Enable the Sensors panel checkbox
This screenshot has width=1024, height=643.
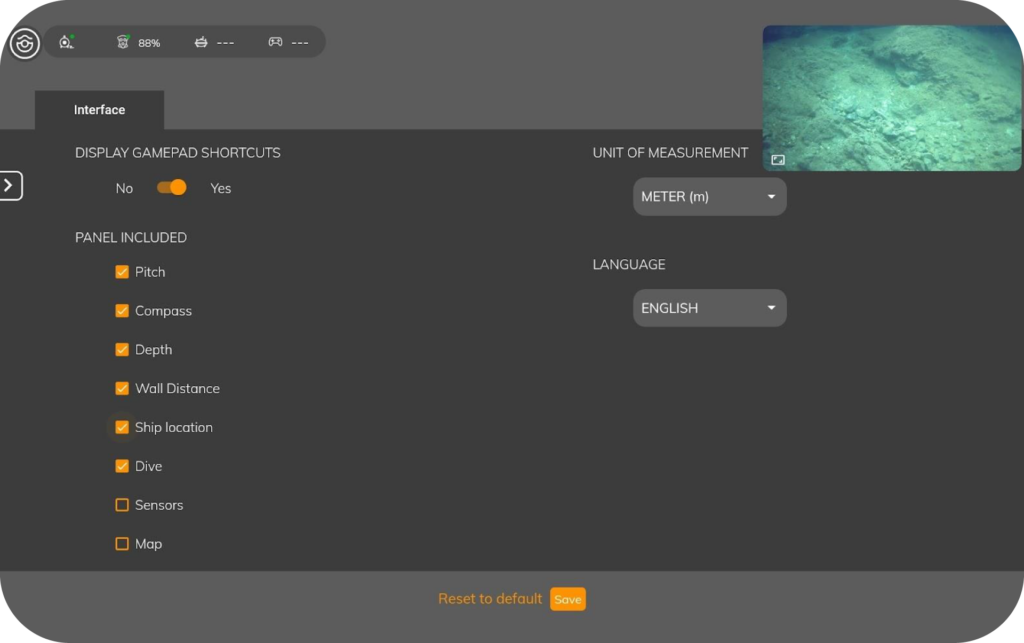[x=122, y=505]
